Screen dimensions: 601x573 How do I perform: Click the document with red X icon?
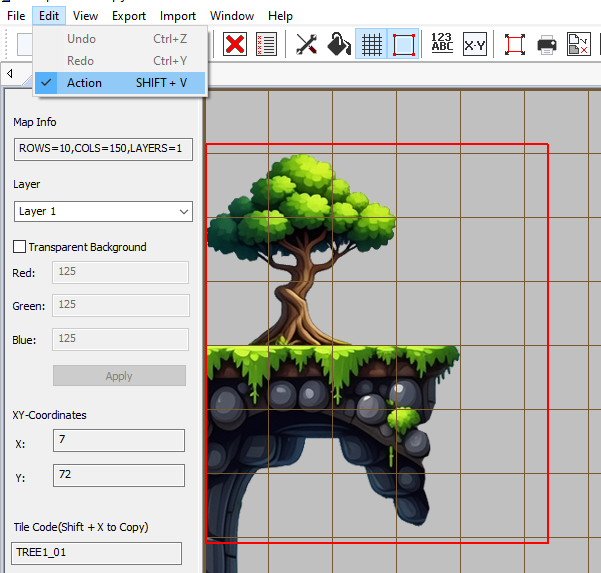[578, 44]
